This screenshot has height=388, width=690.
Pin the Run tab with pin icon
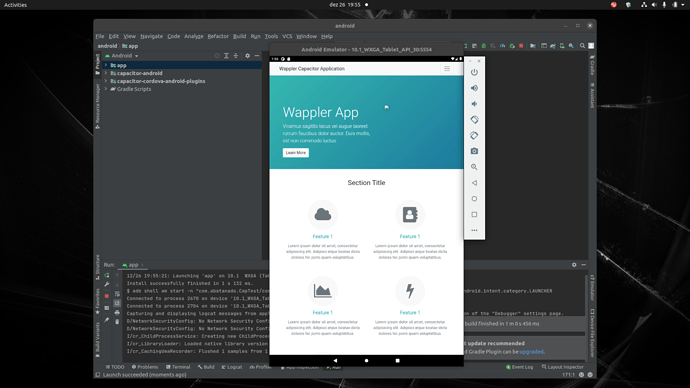pos(106,320)
